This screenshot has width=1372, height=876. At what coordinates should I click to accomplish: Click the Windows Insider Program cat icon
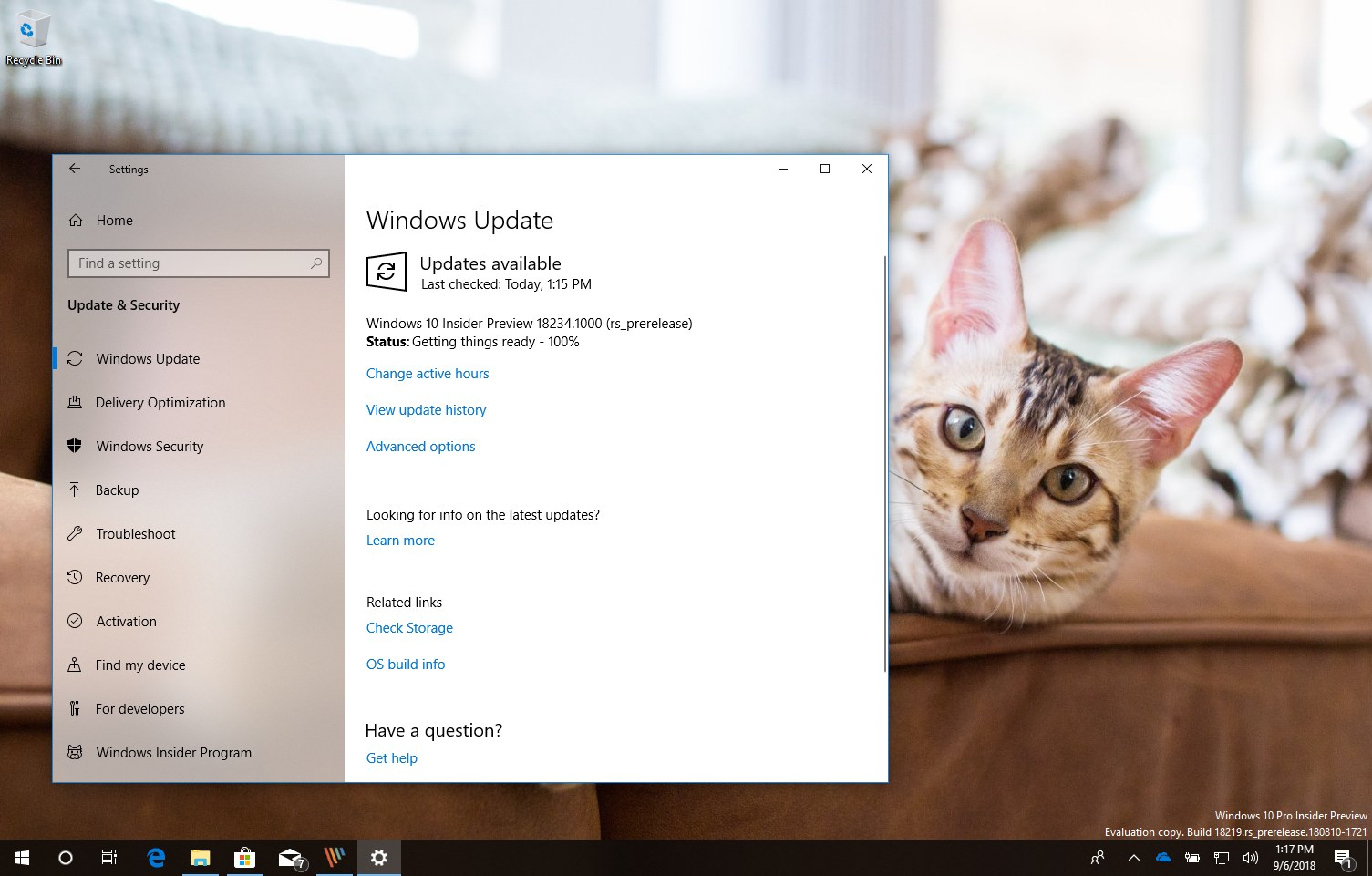(x=75, y=753)
